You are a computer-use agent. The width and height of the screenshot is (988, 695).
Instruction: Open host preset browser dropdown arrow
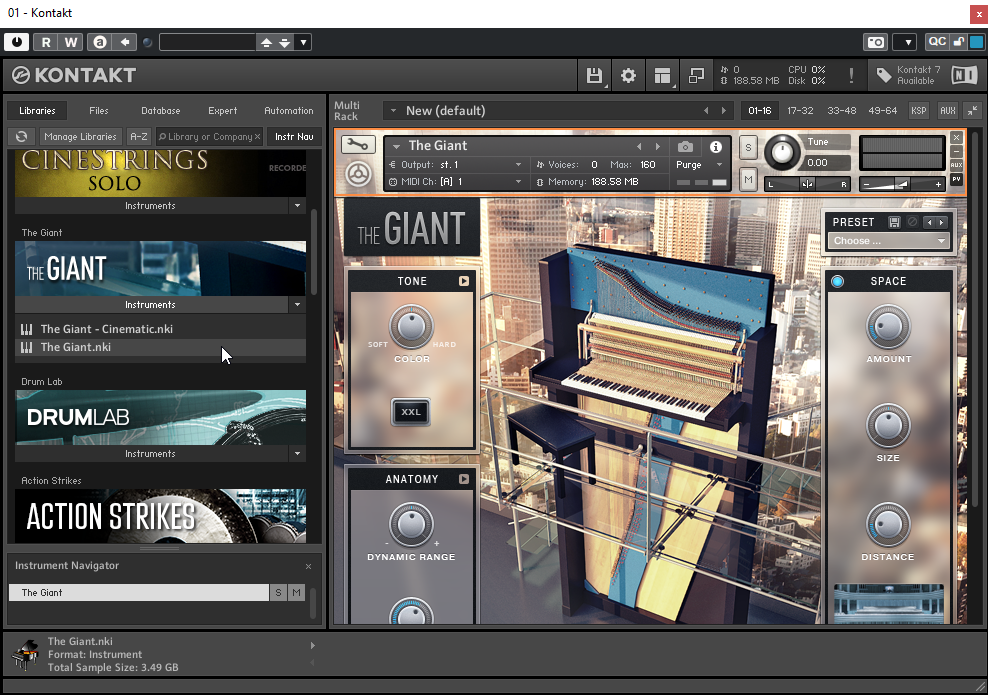tap(304, 42)
